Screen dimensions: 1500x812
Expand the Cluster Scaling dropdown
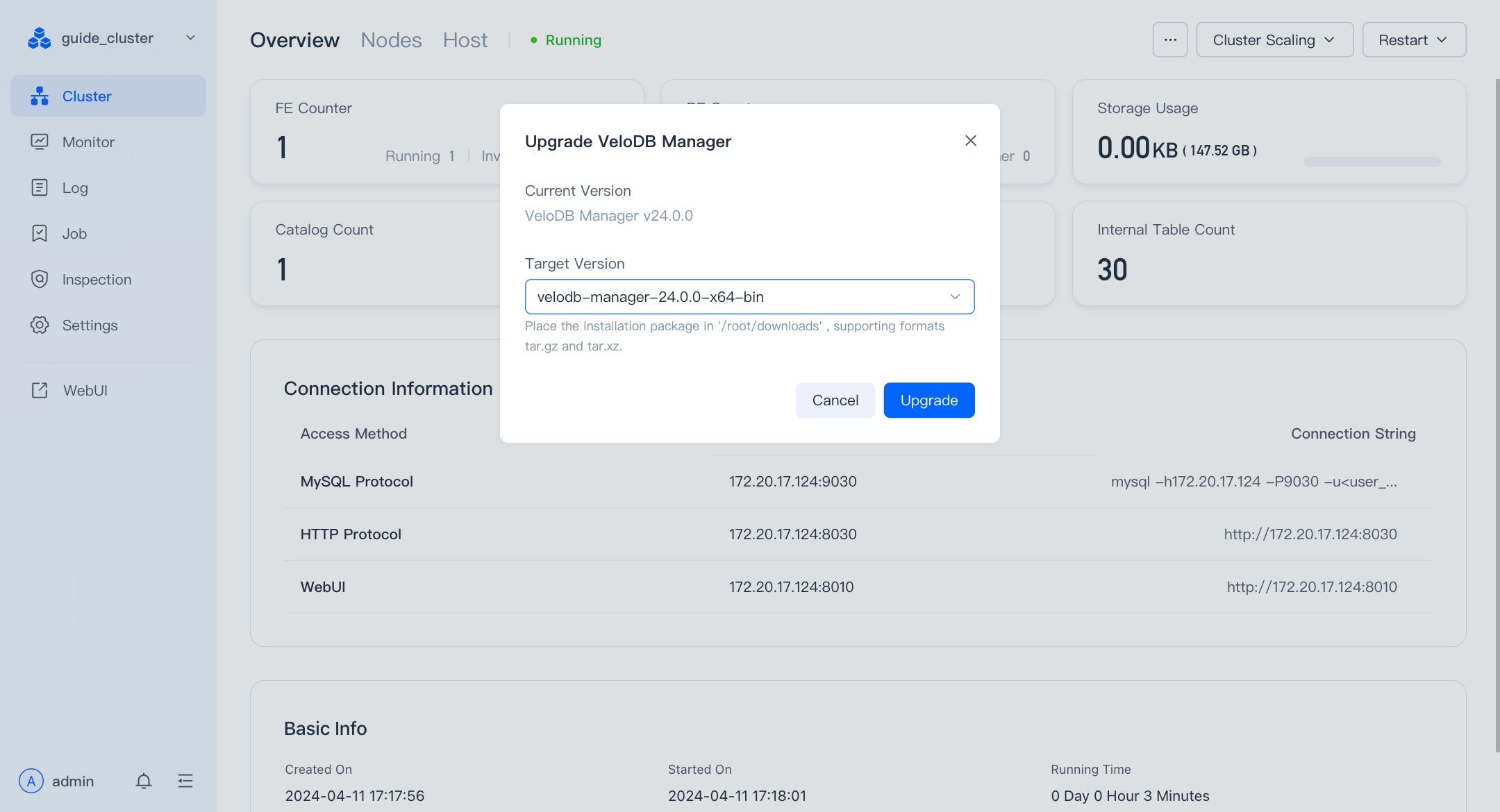(1274, 40)
